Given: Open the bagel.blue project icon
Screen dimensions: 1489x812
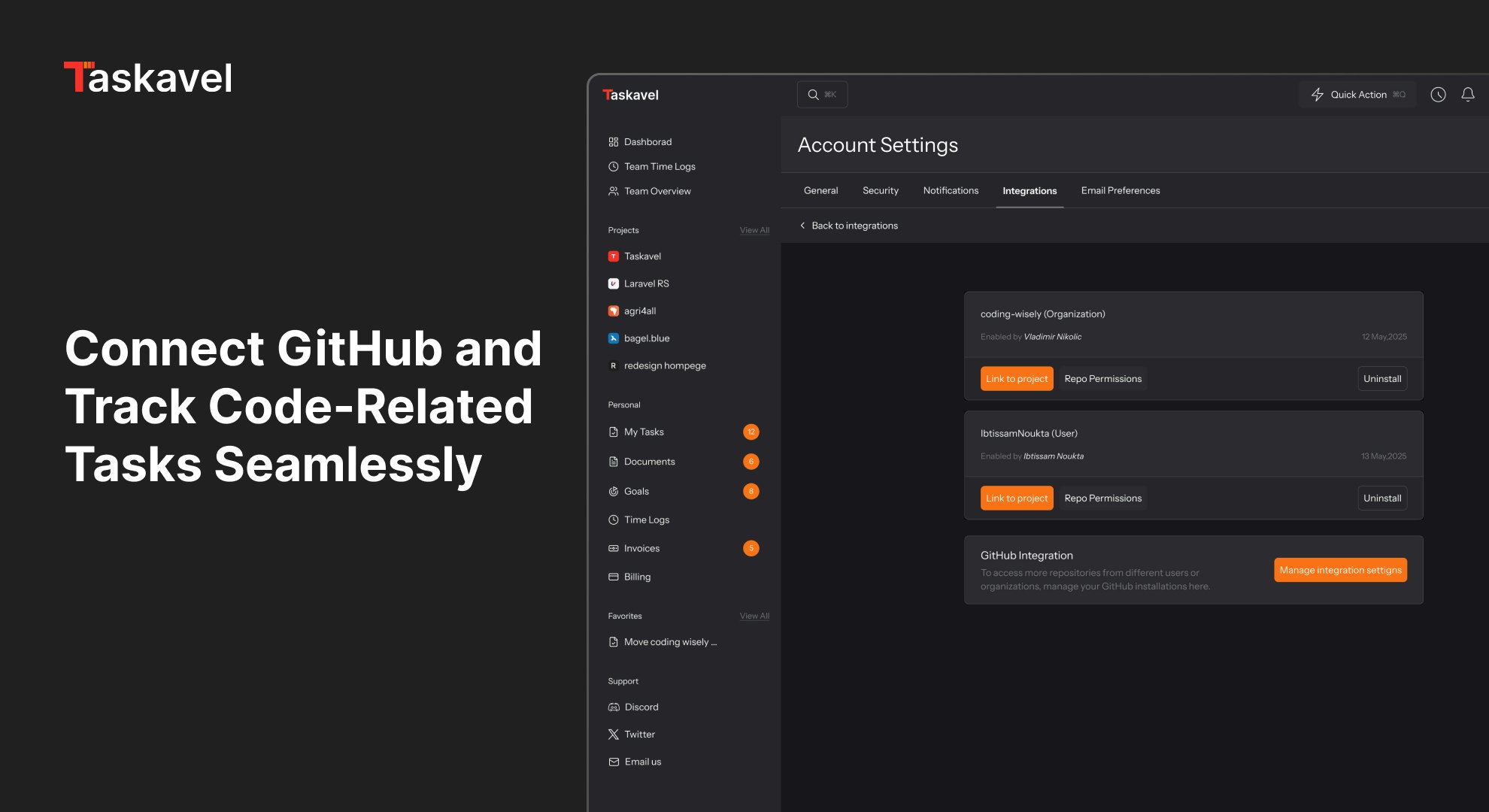Looking at the screenshot, I should (614, 338).
